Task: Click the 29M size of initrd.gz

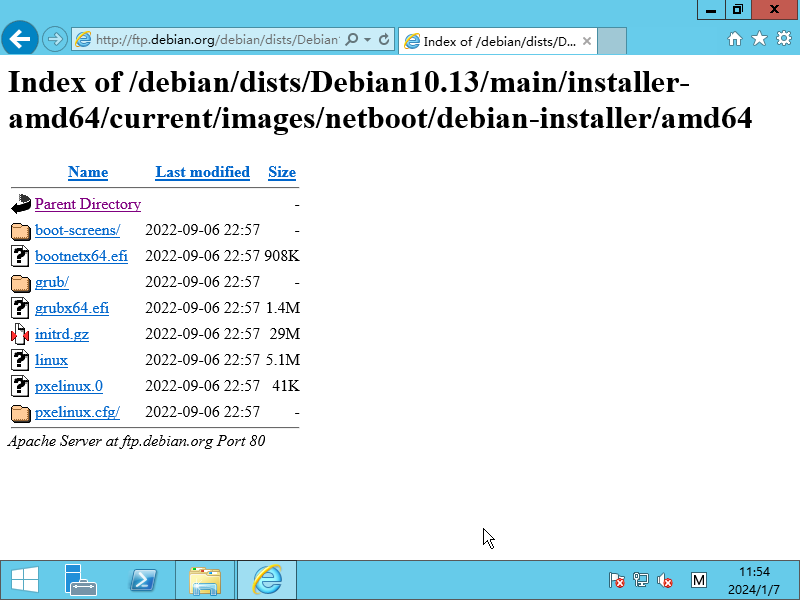Action: tap(285, 334)
